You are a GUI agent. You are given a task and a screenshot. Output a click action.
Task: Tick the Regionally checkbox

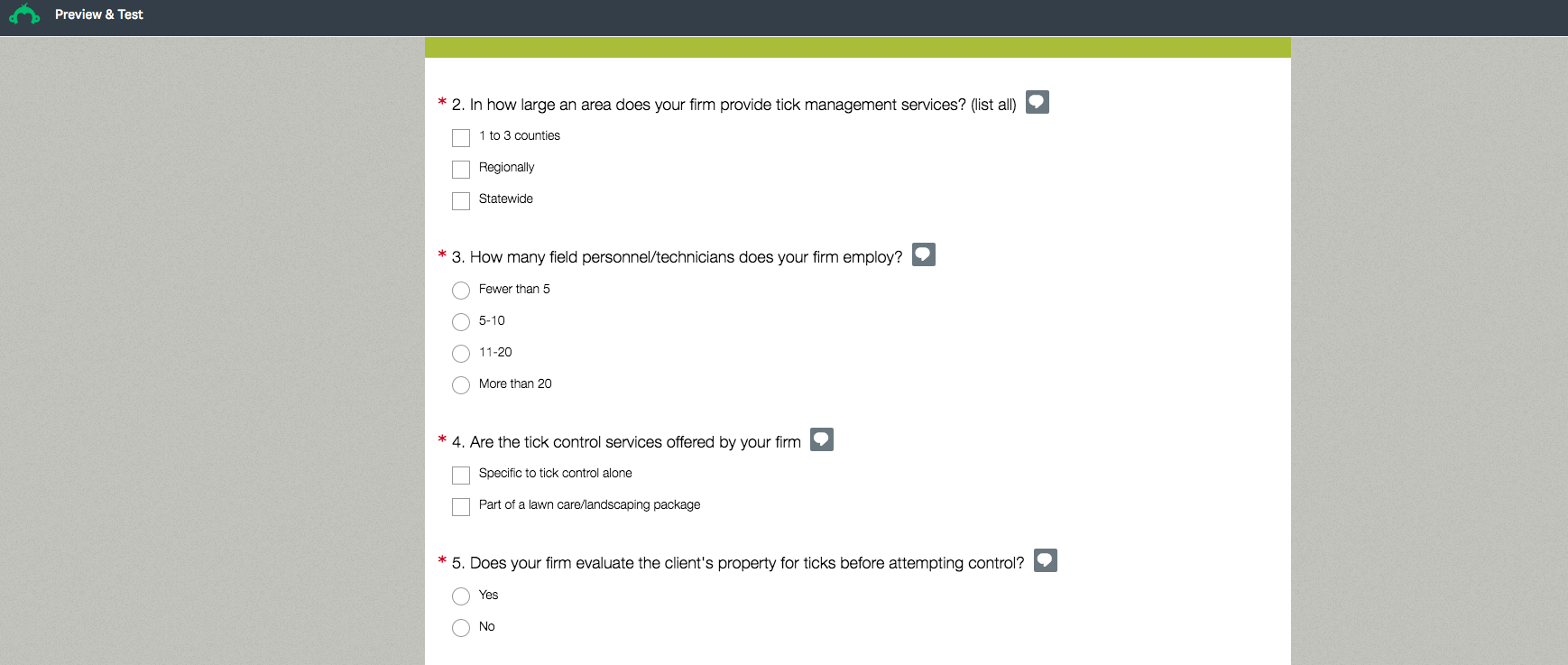461,169
